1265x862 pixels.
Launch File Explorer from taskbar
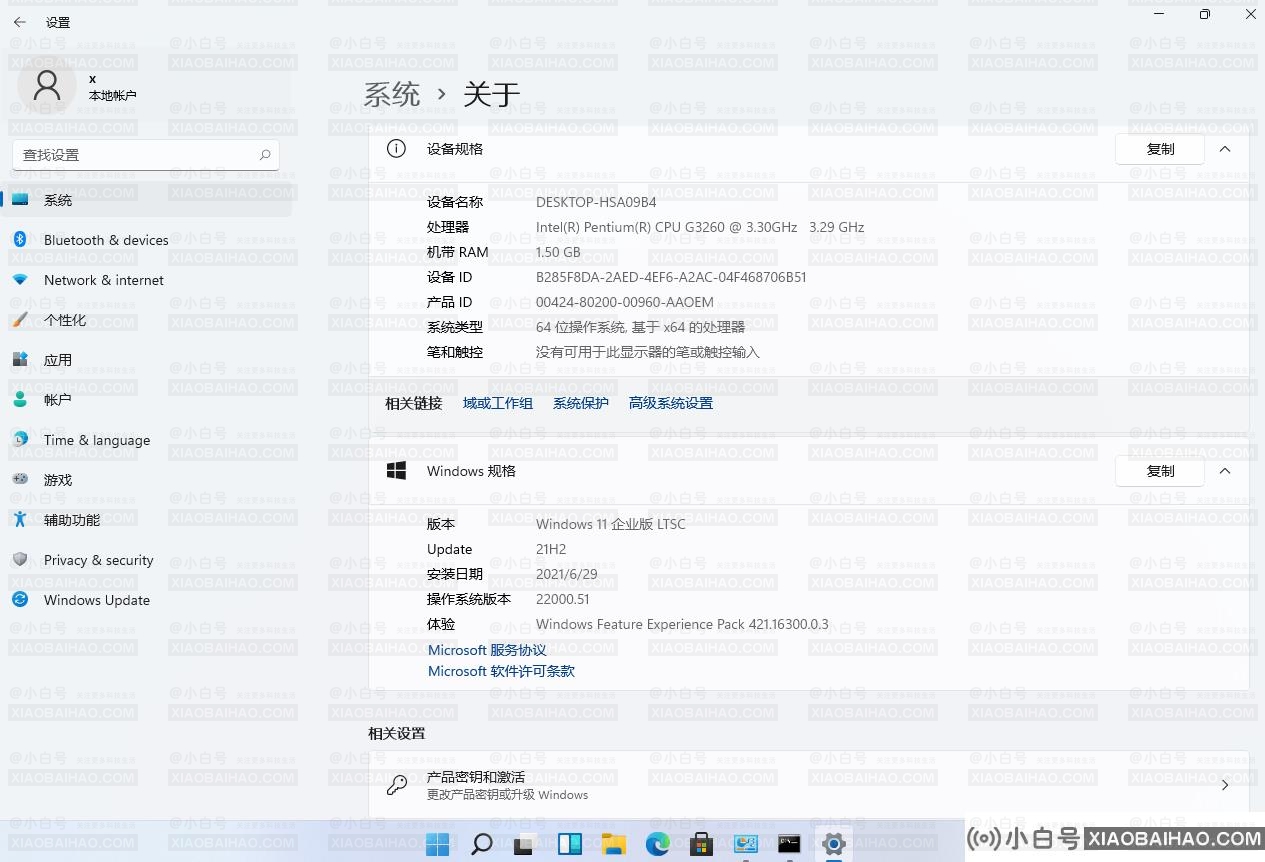[613, 844]
